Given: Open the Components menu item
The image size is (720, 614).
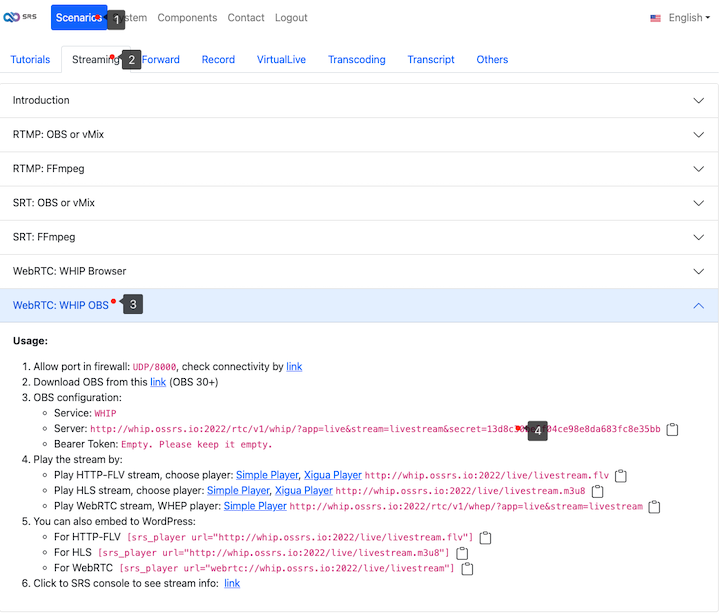Looking at the screenshot, I should tap(187, 18).
